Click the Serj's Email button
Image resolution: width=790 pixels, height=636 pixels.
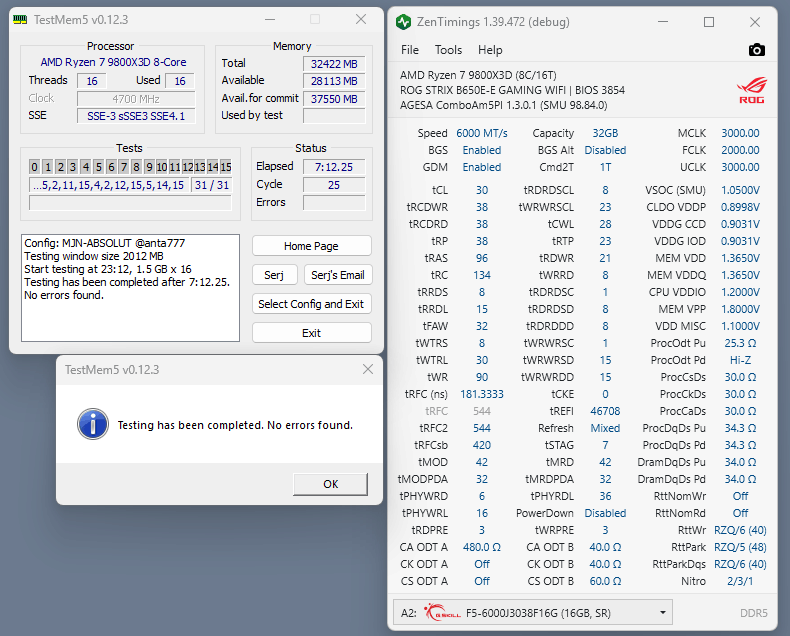pyautogui.click(x=338, y=275)
